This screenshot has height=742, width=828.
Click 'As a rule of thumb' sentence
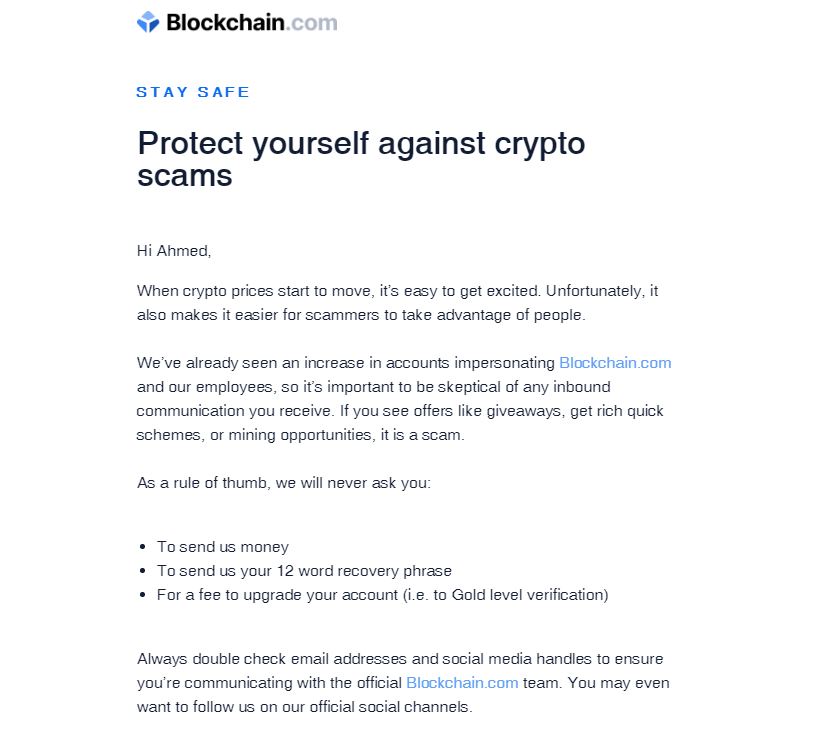pos(284,483)
